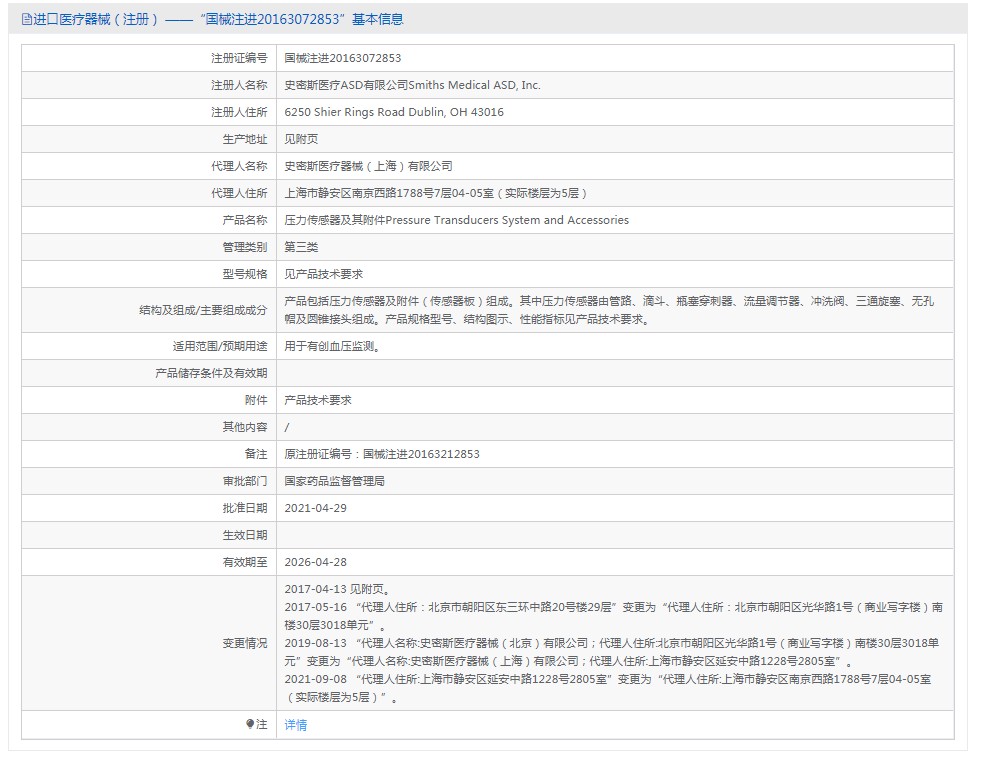The height and width of the screenshot is (766, 995).
Task: Select approval date 2021-04-29
Action: click(x=315, y=508)
